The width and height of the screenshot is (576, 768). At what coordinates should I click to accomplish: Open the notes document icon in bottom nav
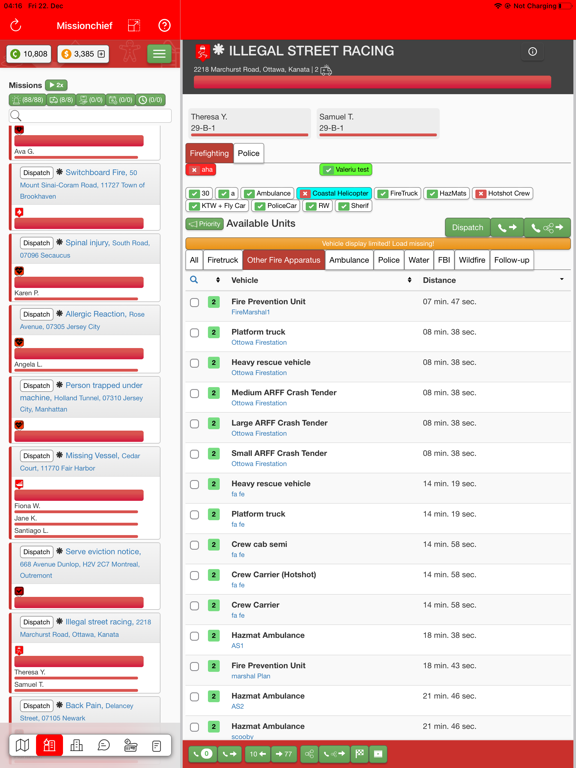coord(157,745)
